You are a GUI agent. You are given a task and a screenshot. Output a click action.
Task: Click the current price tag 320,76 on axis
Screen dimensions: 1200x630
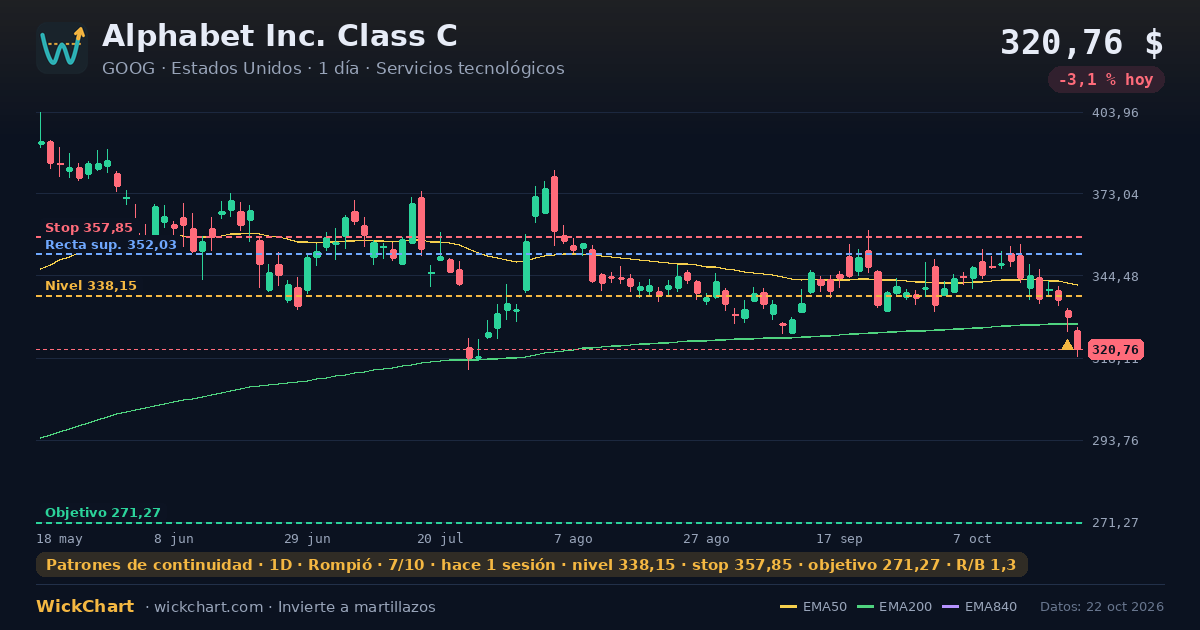click(x=1116, y=350)
